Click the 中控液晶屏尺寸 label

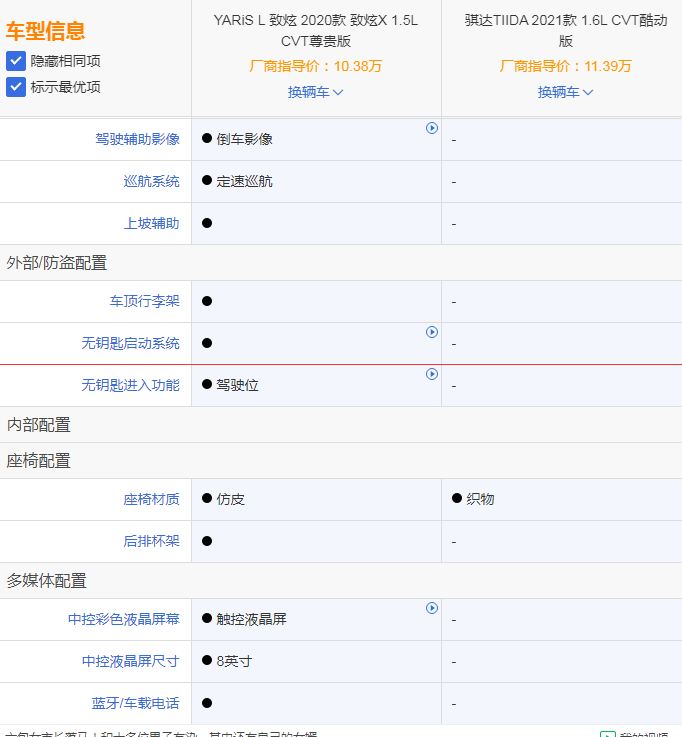130,661
